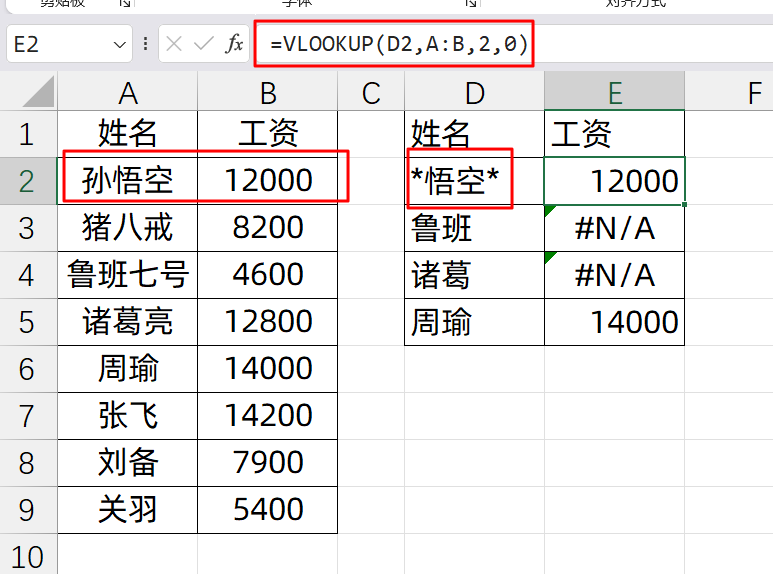Click cell B1 containing 工资
Screen dimensions: 773x574
[268, 134]
